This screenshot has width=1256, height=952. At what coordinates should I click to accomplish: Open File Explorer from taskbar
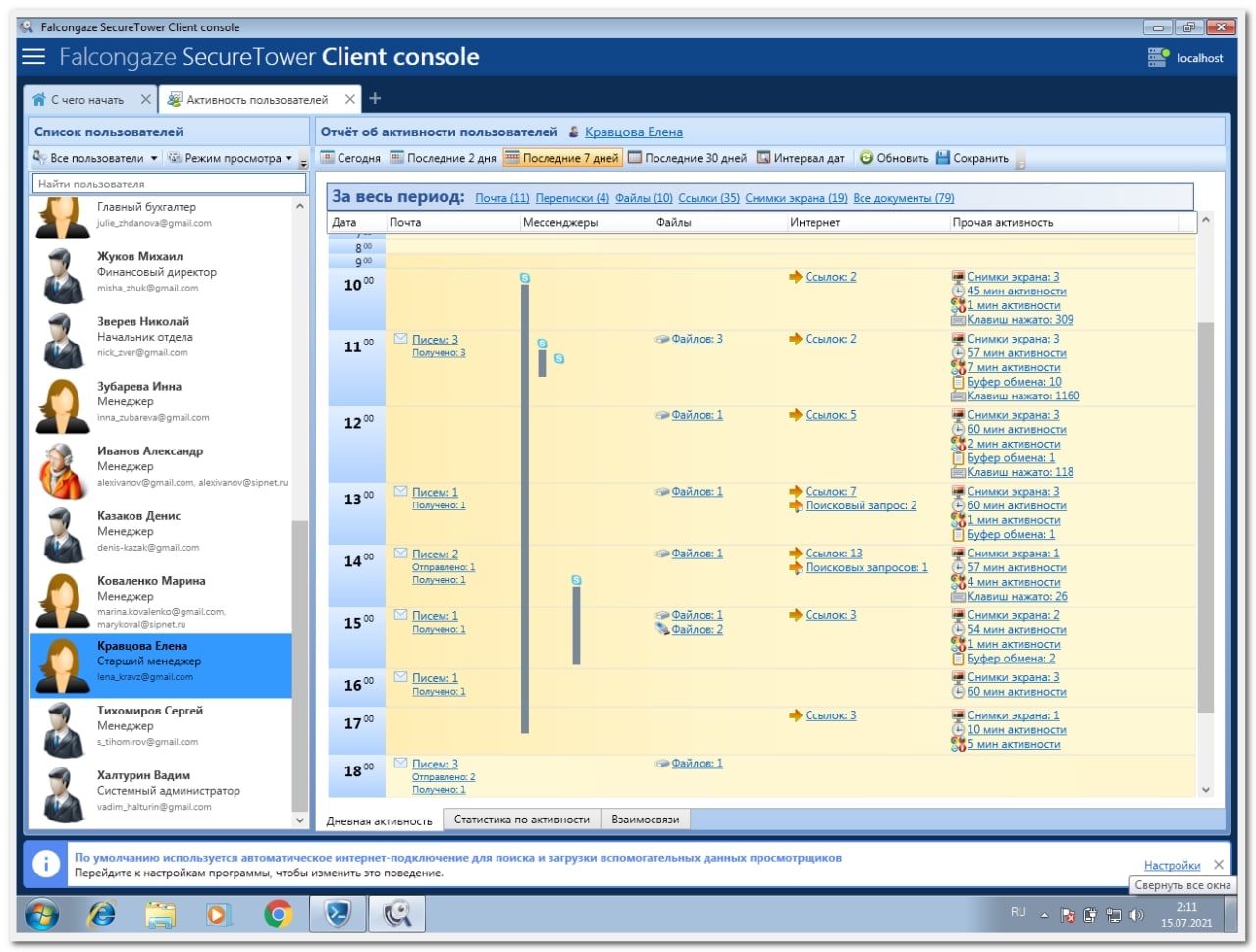pyautogui.click(x=160, y=916)
